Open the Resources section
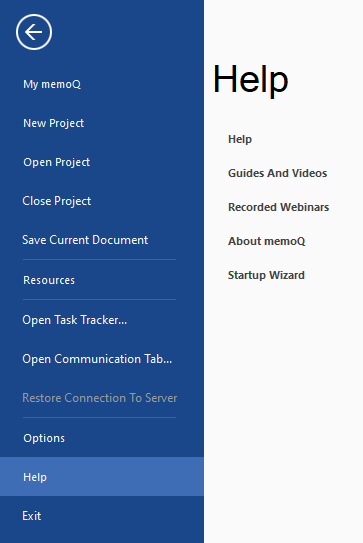363x543 pixels. pos(49,280)
